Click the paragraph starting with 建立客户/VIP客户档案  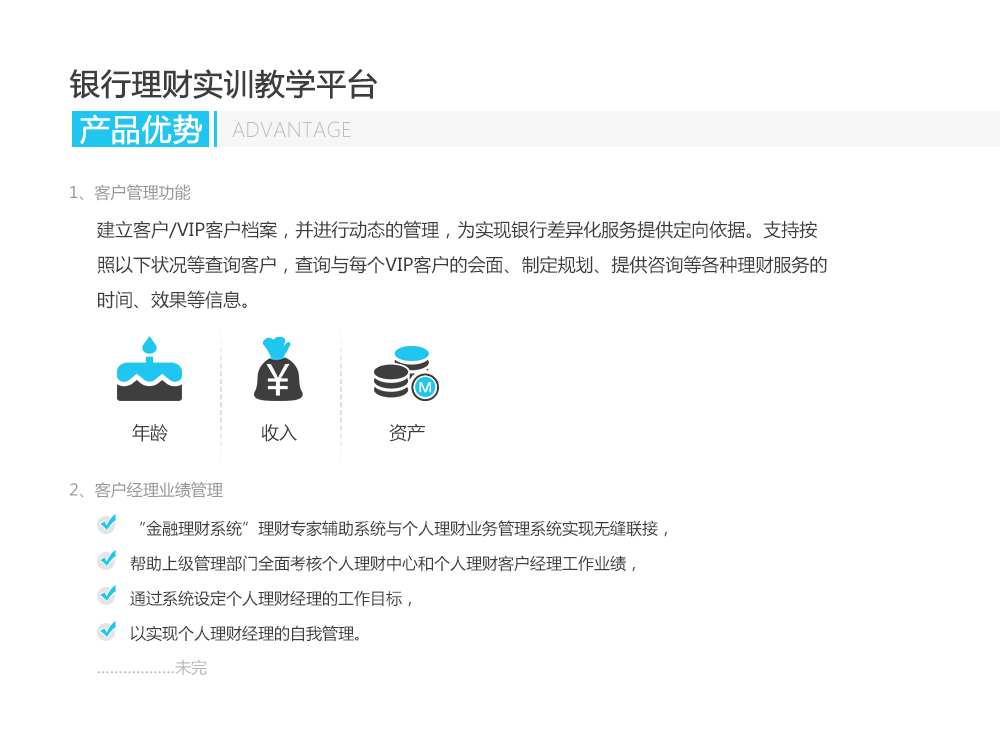click(x=457, y=231)
